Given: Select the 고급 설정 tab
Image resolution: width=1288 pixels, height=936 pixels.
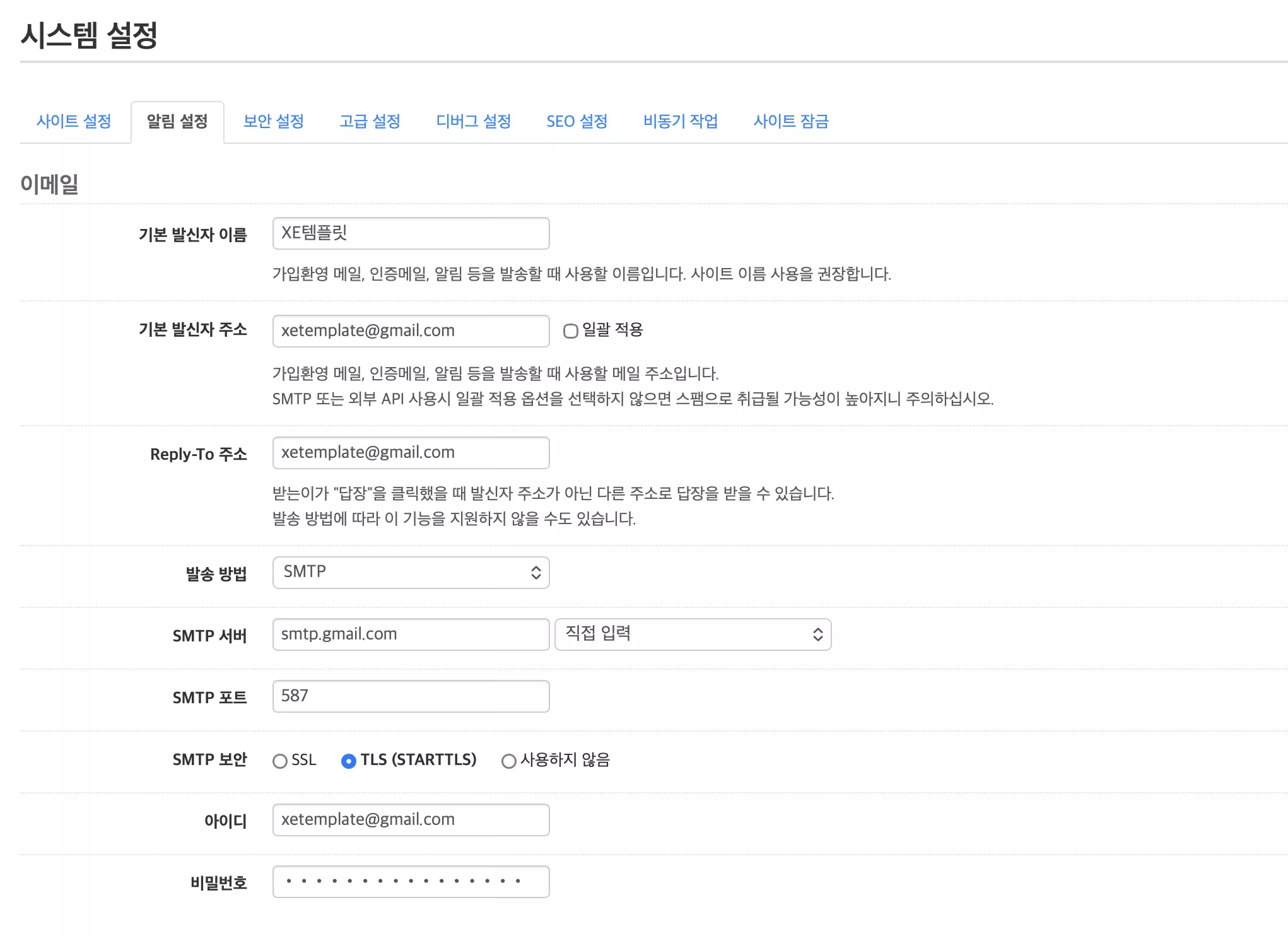Looking at the screenshot, I should point(370,122).
